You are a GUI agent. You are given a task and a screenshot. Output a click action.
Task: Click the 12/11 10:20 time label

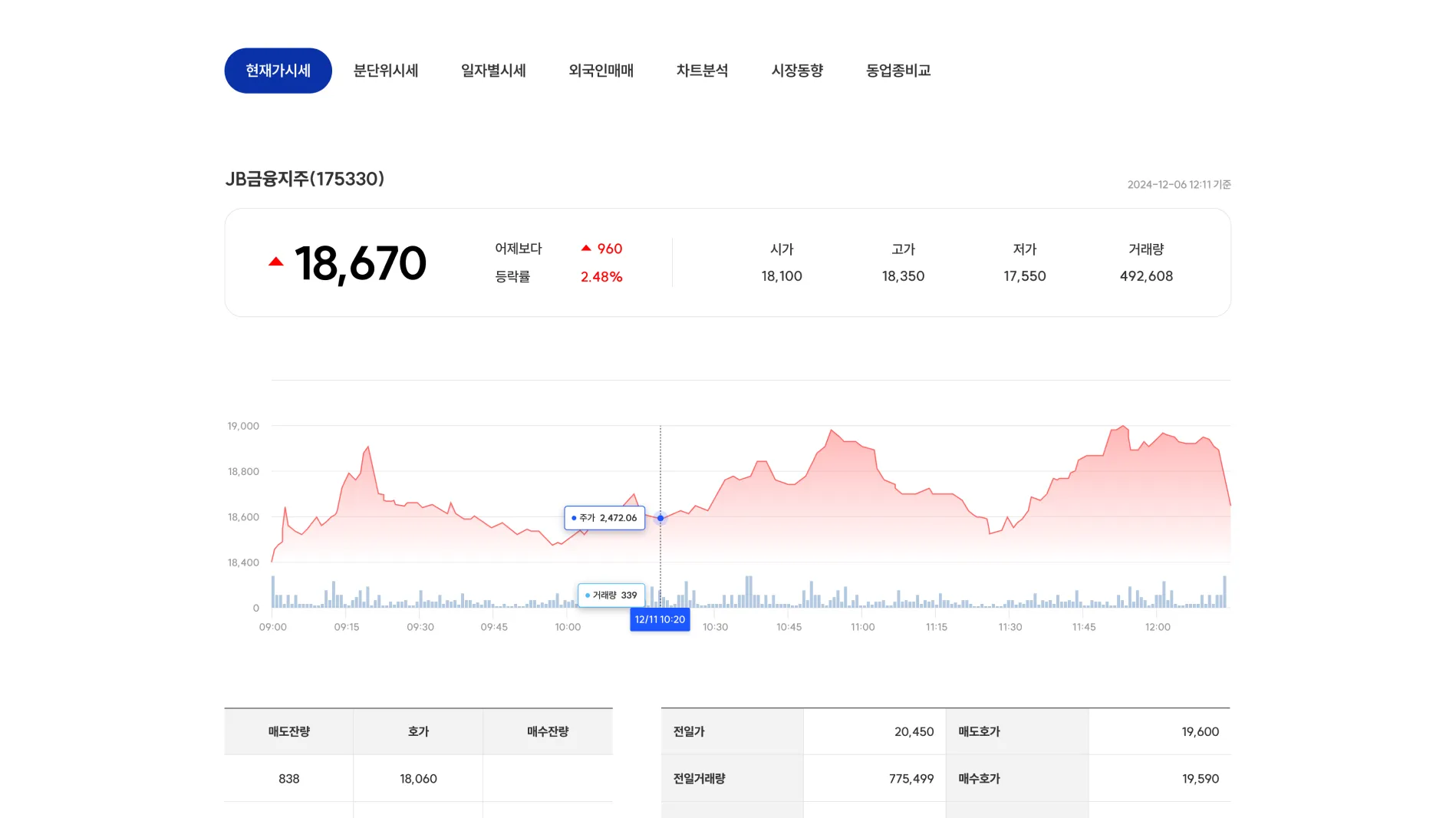coord(660,619)
